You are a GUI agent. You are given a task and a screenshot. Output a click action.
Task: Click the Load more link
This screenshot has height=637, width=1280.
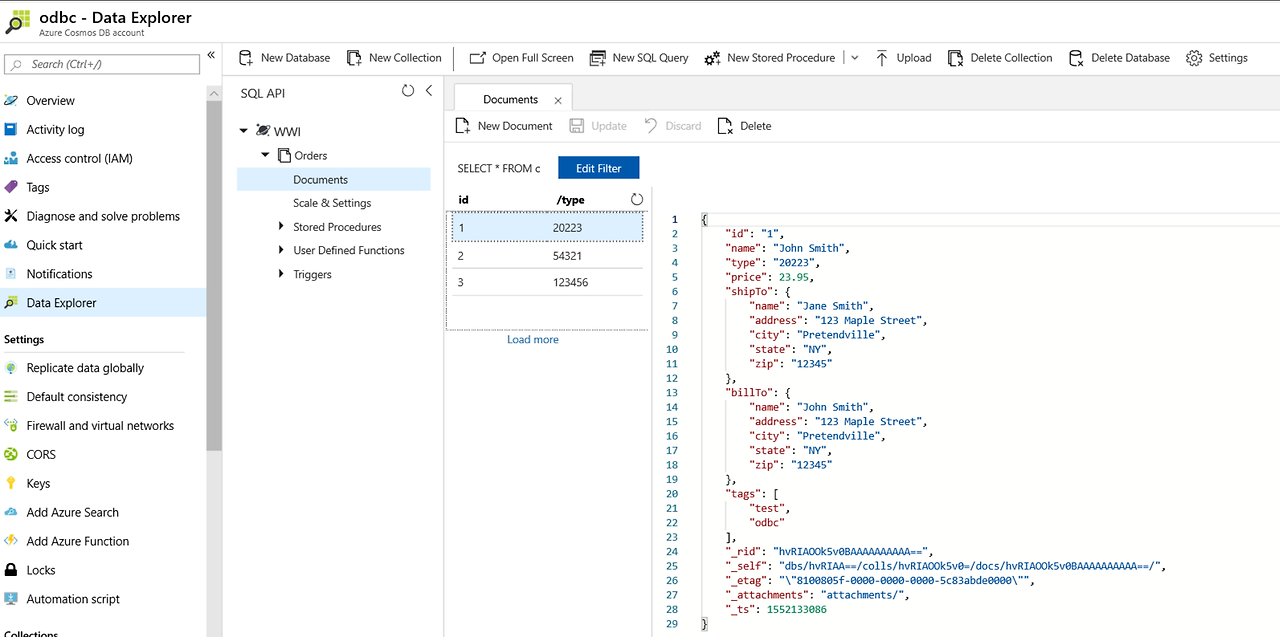click(x=533, y=340)
